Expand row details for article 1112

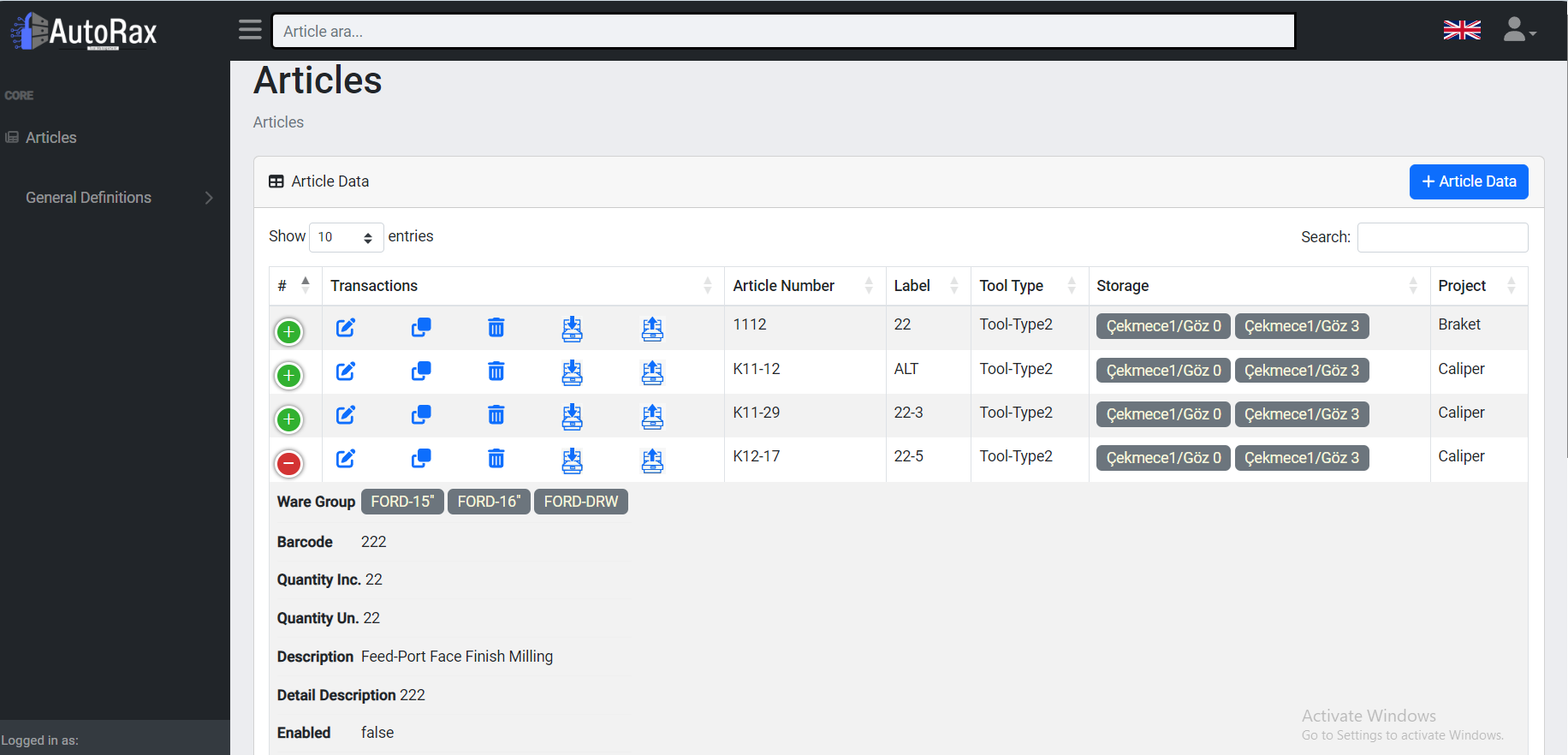coord(289,332)
